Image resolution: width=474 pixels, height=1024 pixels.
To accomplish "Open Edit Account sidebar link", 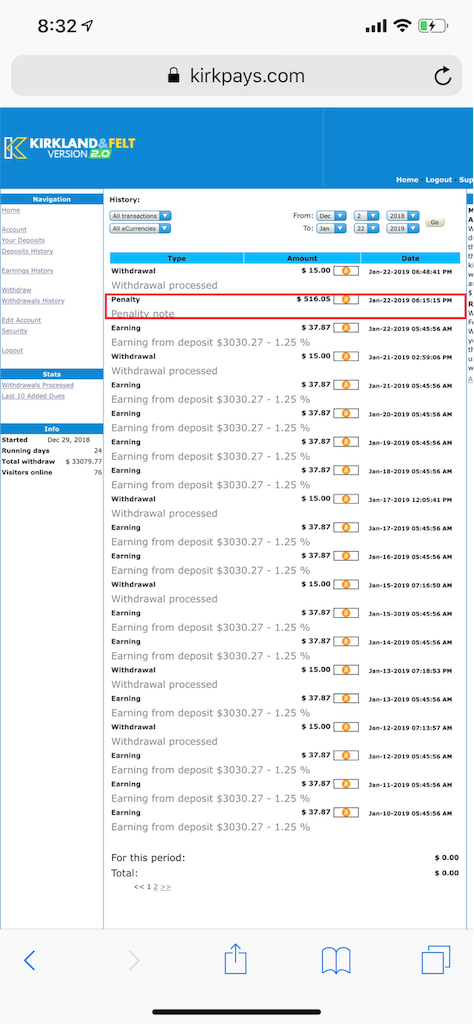I will point(22,320).
